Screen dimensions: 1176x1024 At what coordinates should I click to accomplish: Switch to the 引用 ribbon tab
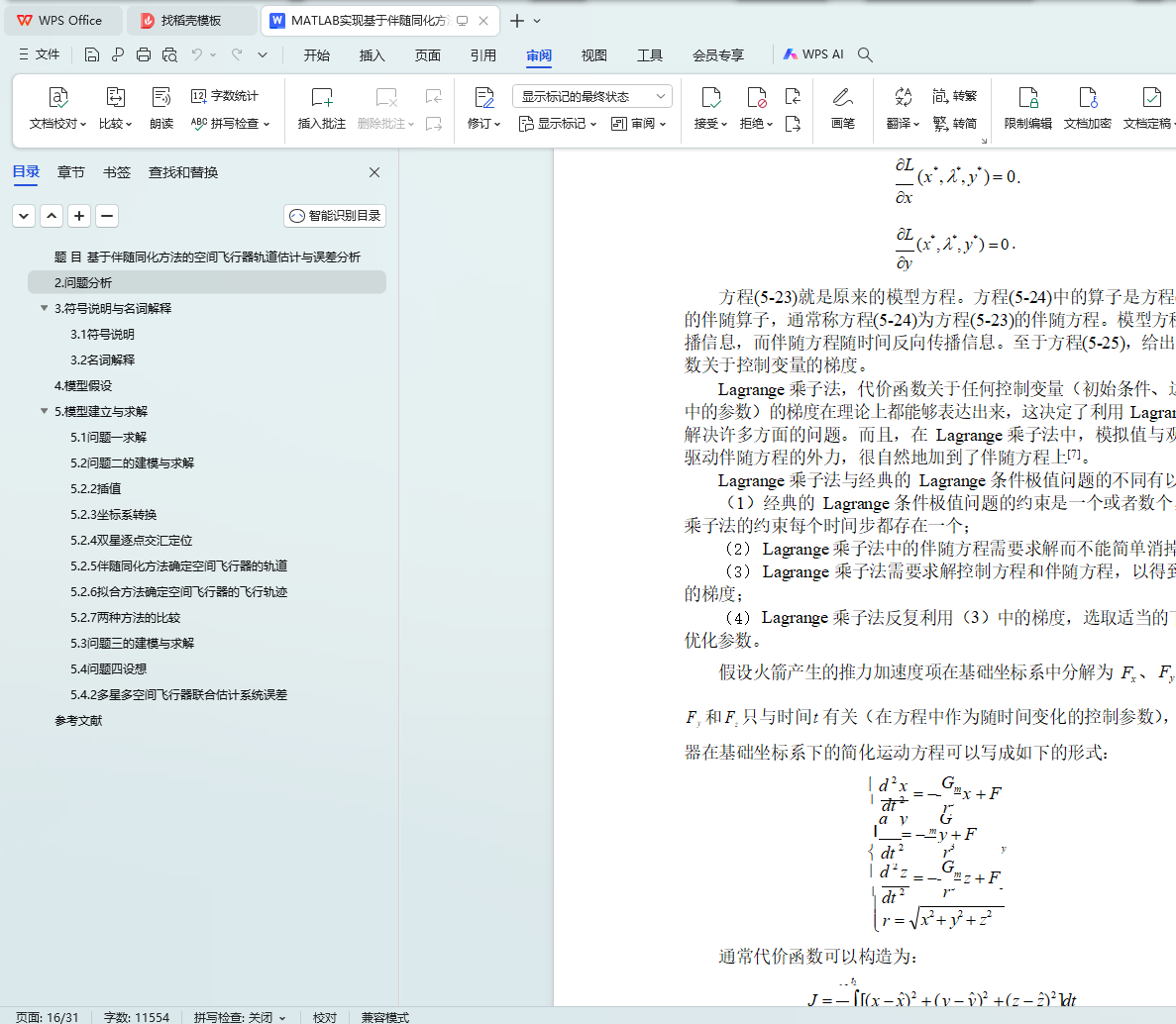pos(483,55)
